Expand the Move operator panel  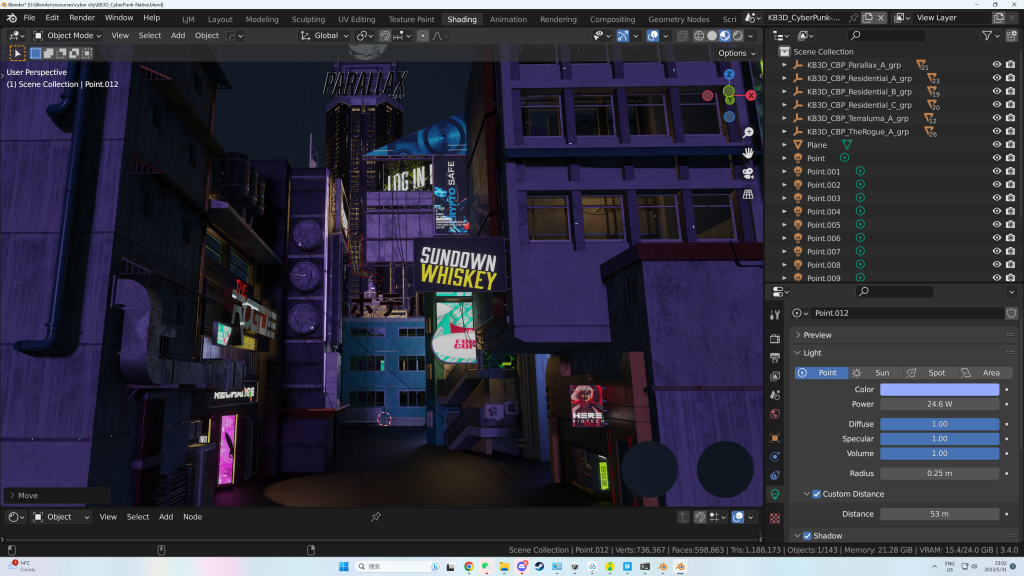click(x=12, y=496)
